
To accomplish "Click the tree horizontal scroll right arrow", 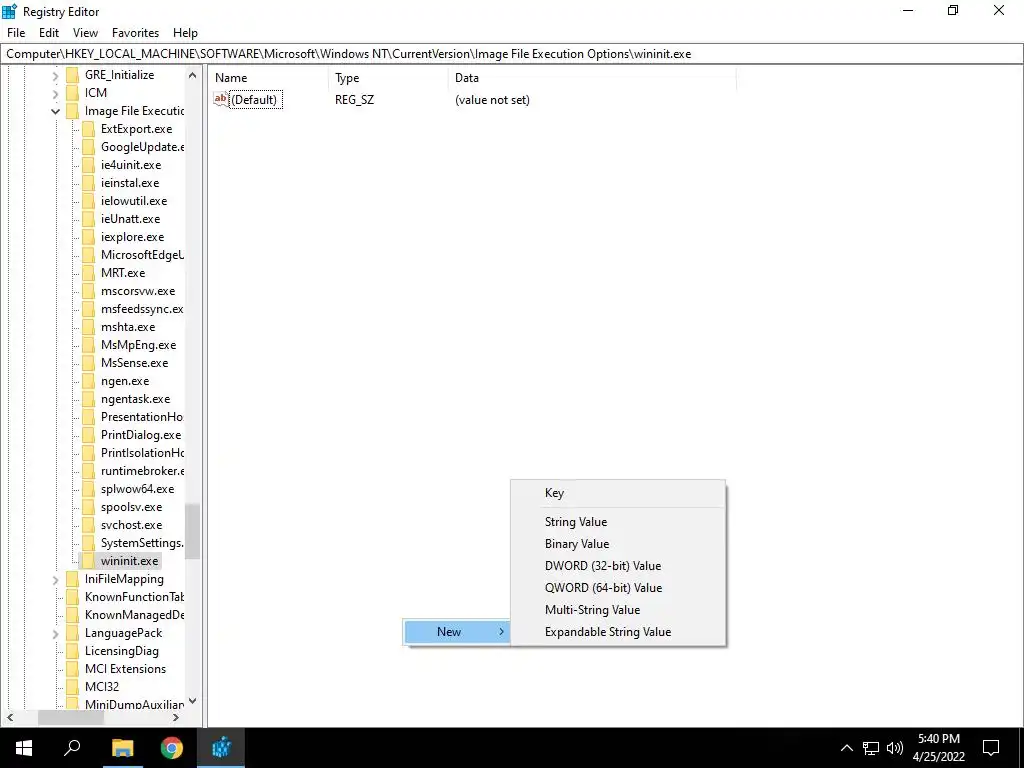I will click(x=176, y=717).
